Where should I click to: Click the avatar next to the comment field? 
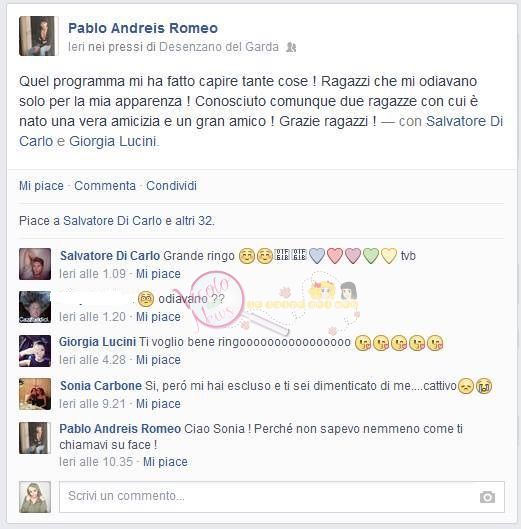pos(35,497)
